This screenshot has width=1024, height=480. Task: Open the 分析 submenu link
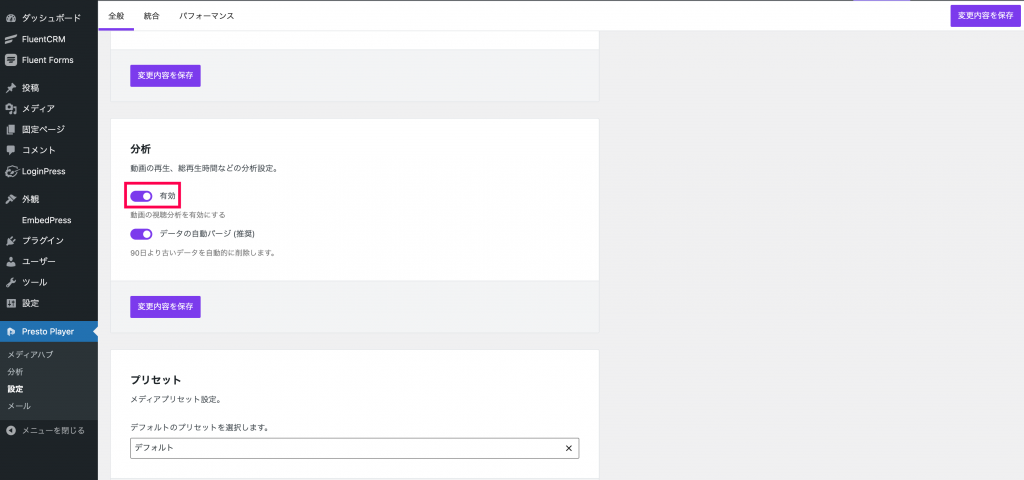tap(15, 372)
